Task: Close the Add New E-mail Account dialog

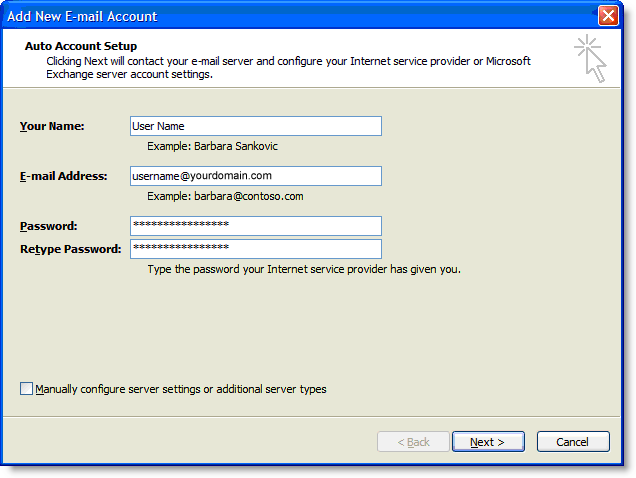Action: tap(607, 16)
